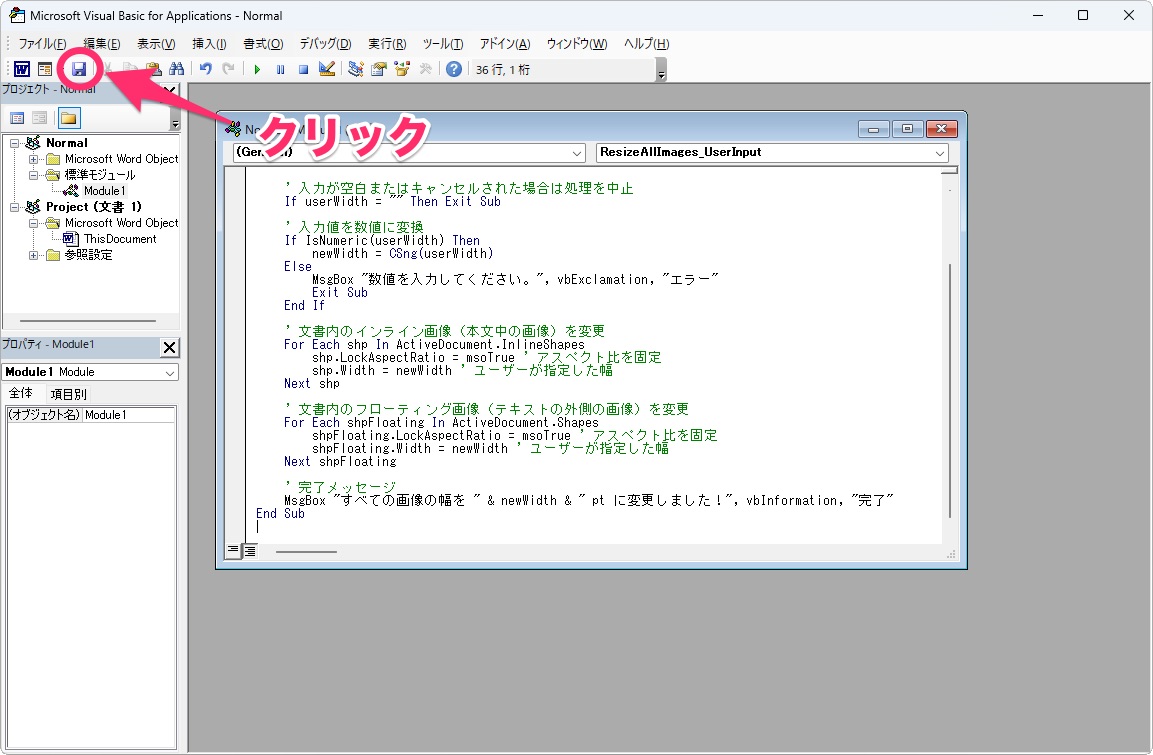Open the 挿入 menu
Screen dimensions: 1153x755
(207, 44)
